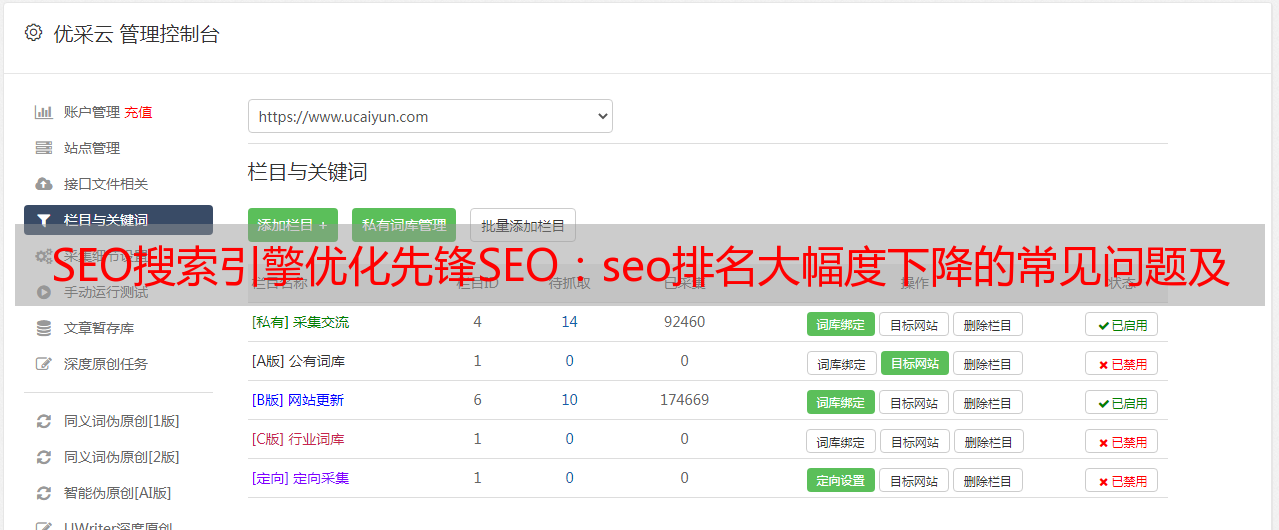Click 删除栏目 for the 采集交流 row
Viewport: 1279px width, 530px height.
click(988, 324)
